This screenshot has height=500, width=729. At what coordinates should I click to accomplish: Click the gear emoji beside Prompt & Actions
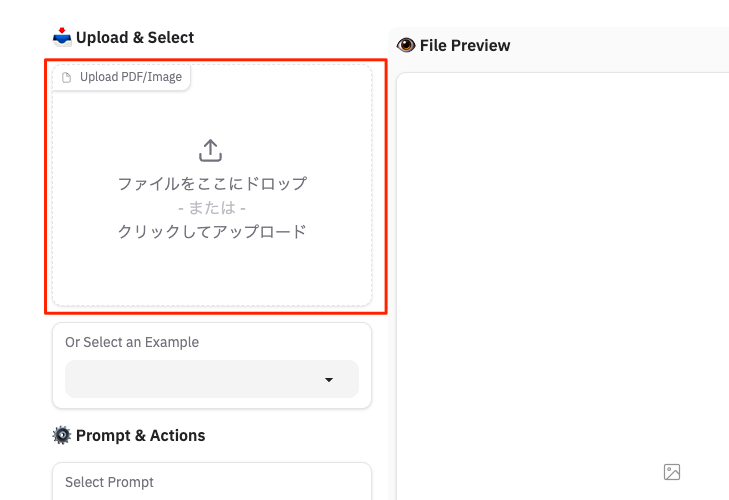(61, 435)
